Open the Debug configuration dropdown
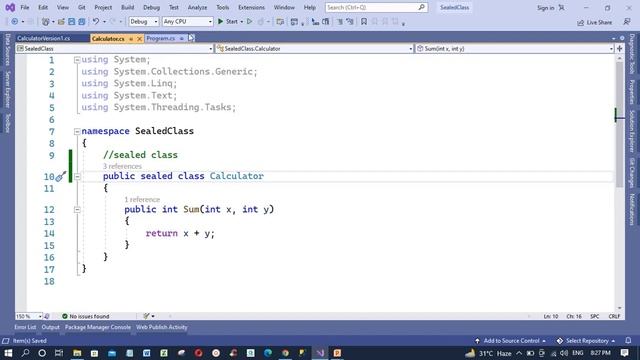 point(143,22)
